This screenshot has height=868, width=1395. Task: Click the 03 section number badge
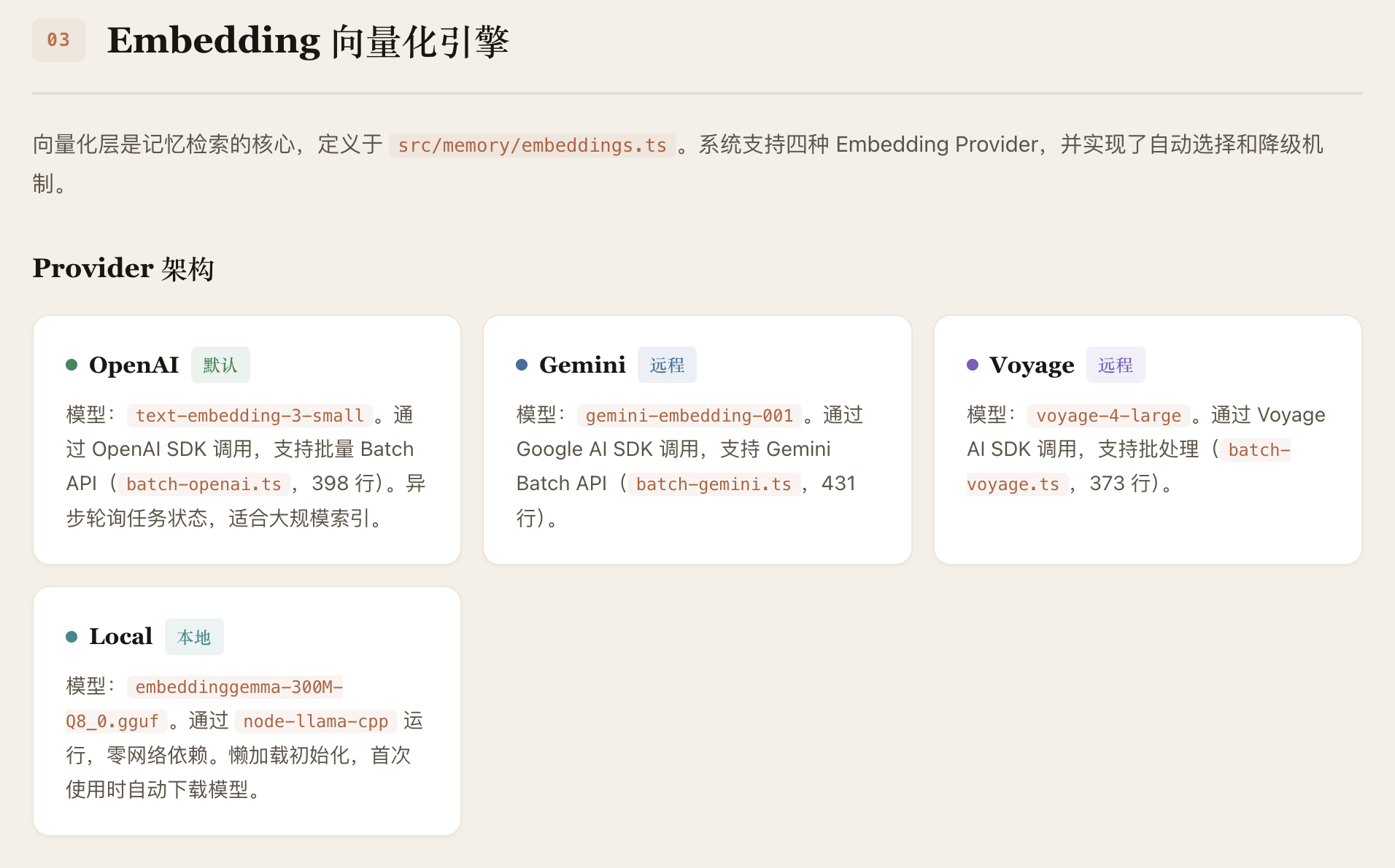click(x=58, y=40)
